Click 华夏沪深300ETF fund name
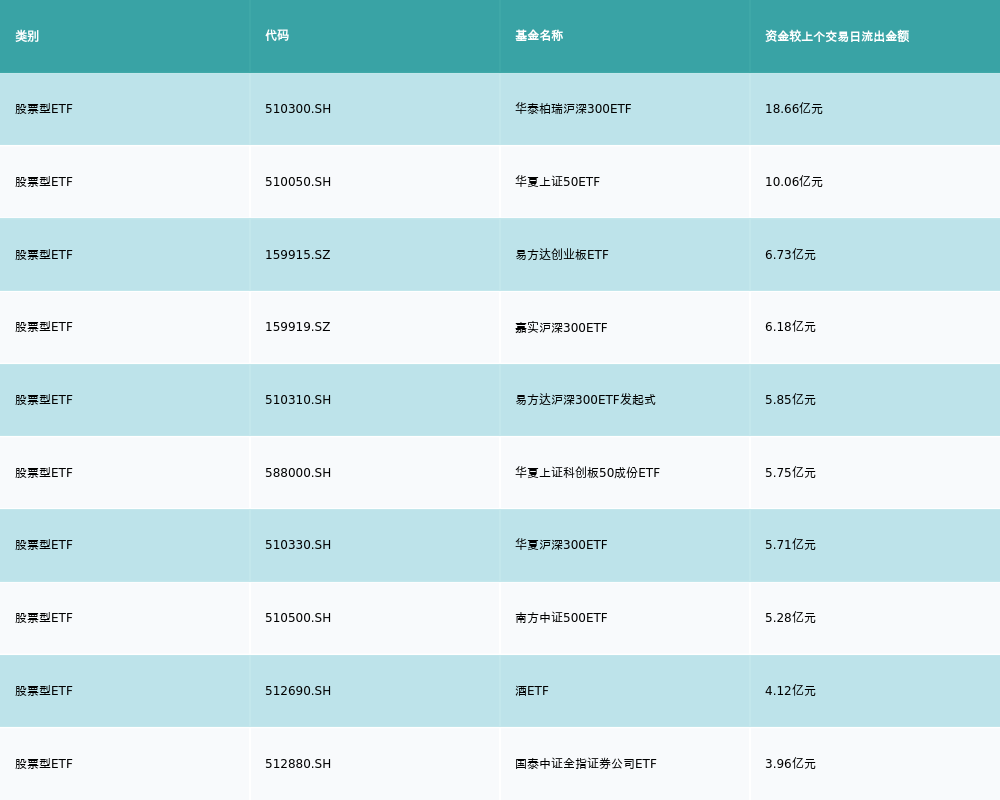Screen dimensions: 1000x800 (561, 545)
